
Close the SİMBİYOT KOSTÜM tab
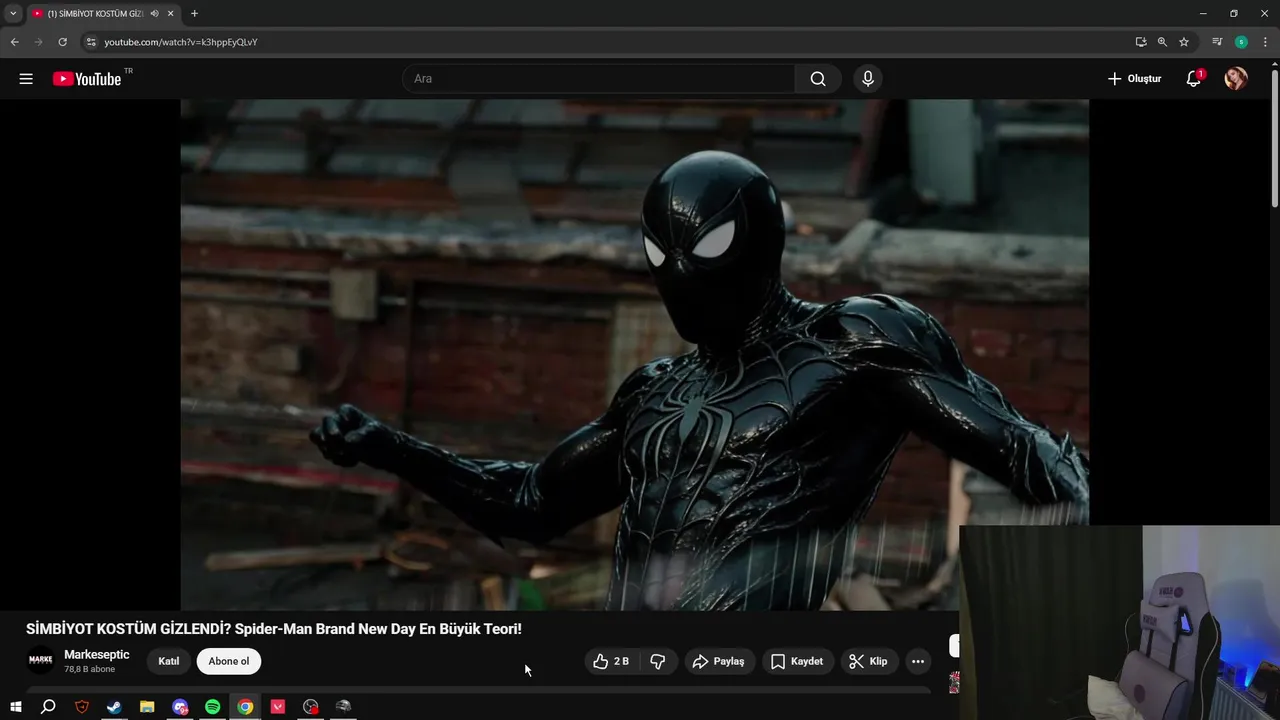tap(171, 14)
